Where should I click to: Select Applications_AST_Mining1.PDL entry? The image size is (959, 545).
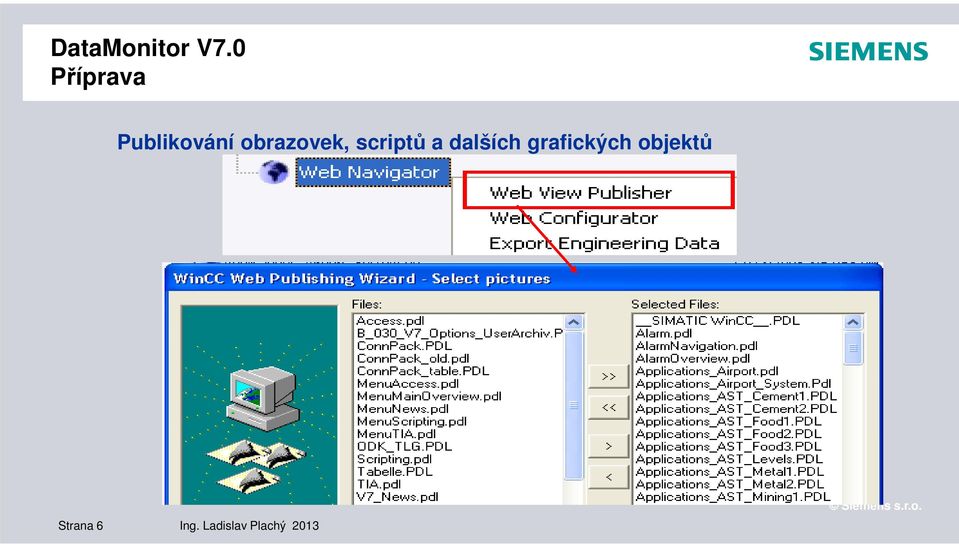(733, 497)
